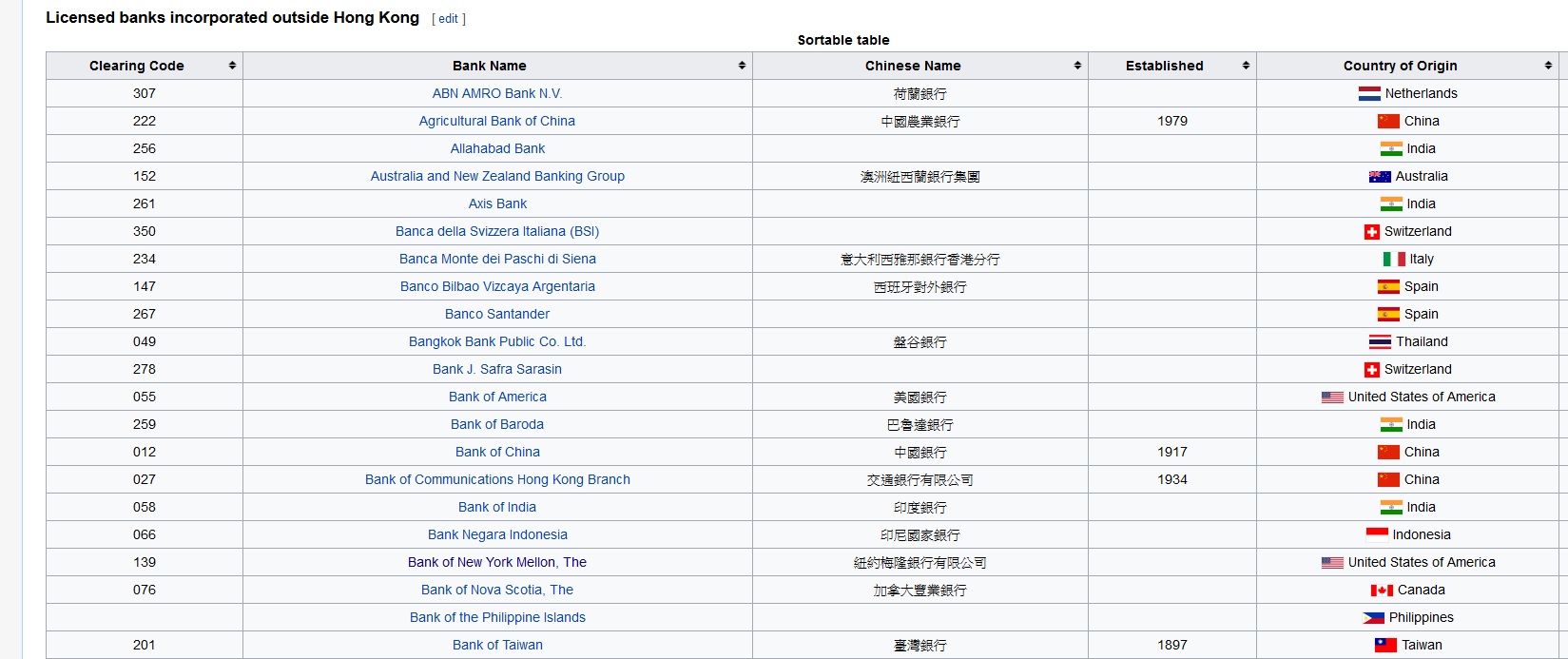Sort table by Chinese Name arrows

[x=1077, y=66]
